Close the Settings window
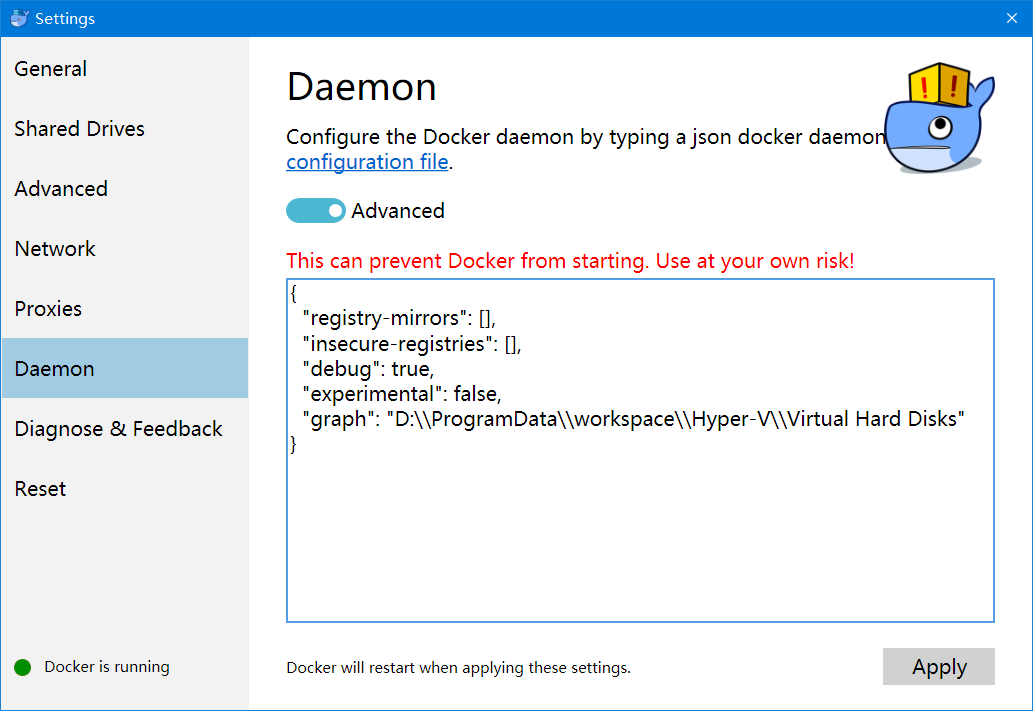1033x711 pixels. (1012, 18)
